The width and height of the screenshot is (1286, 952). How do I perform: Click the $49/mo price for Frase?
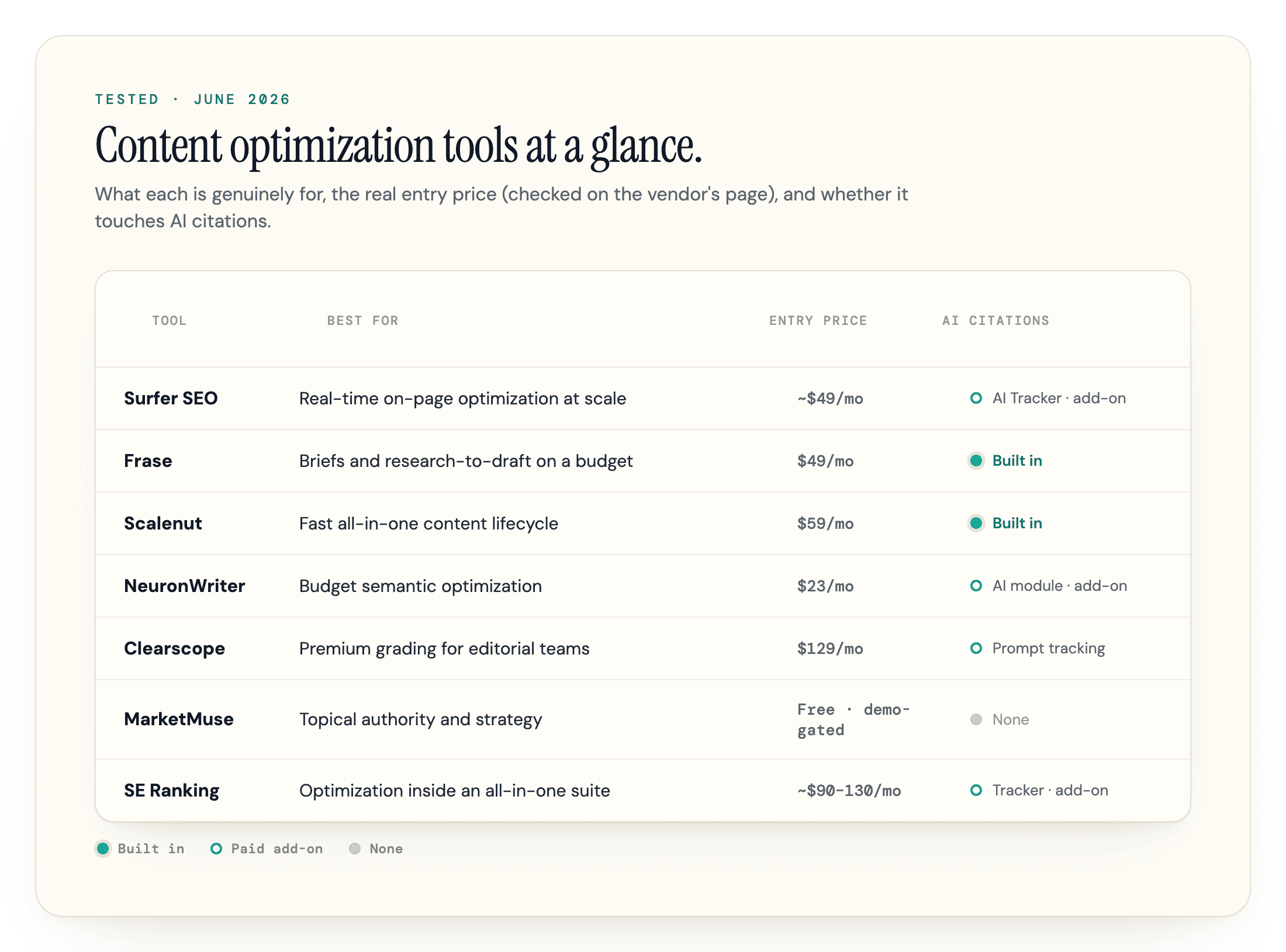click(825, 461)
